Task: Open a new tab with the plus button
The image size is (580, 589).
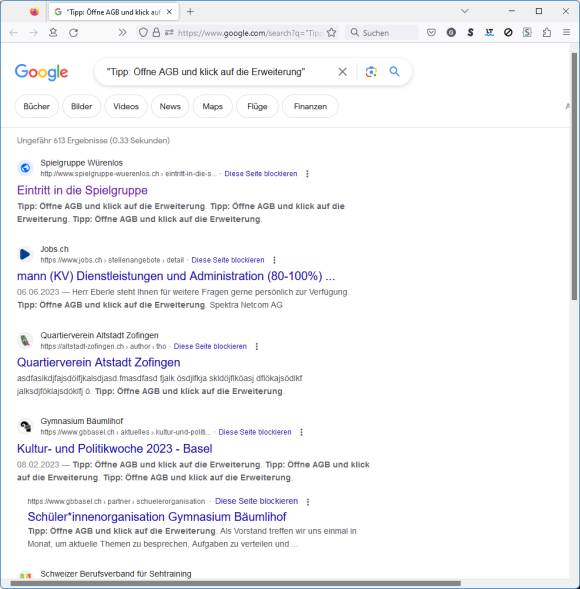Action: coord(190,12)
